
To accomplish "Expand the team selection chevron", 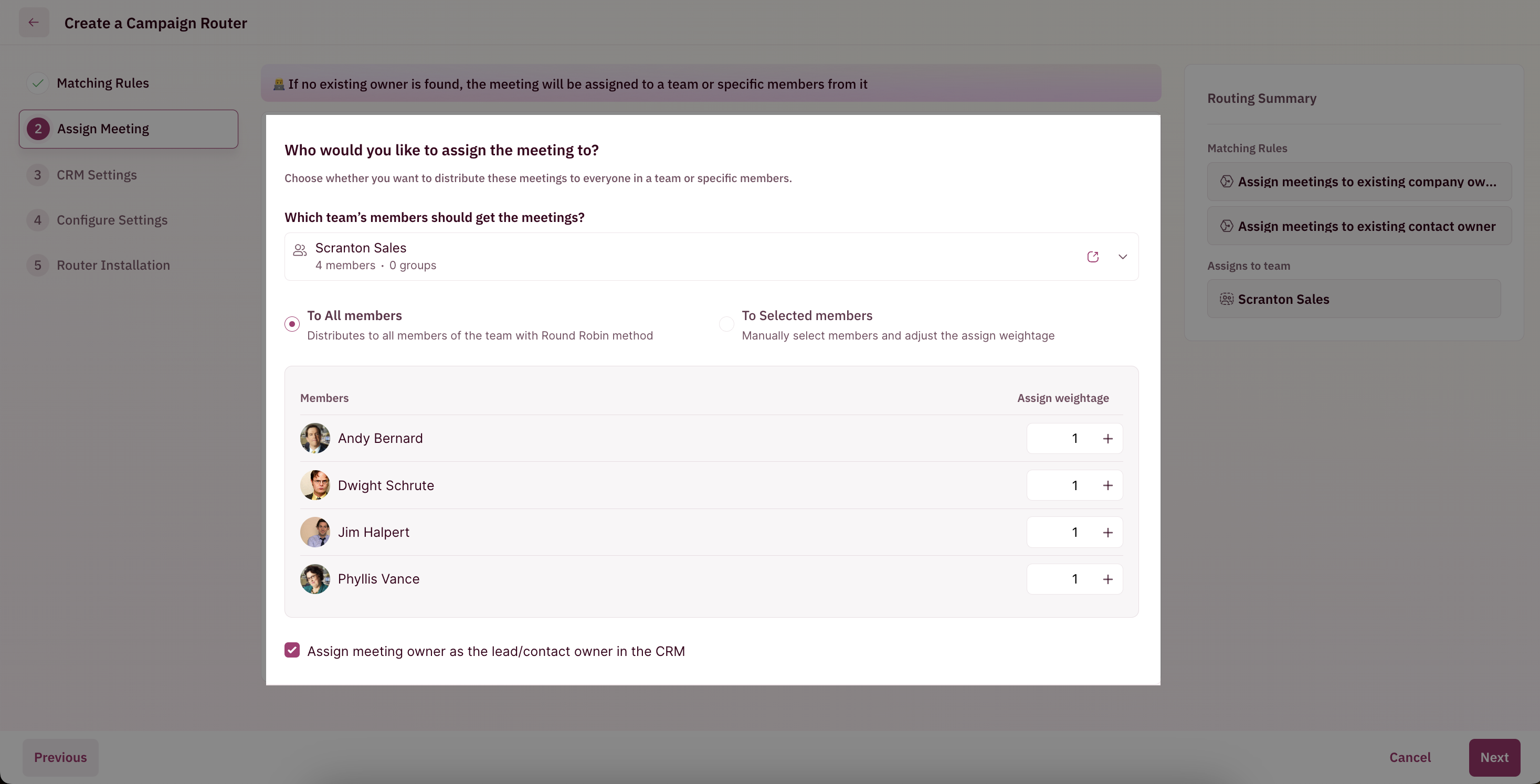I will coord(1122,257).
